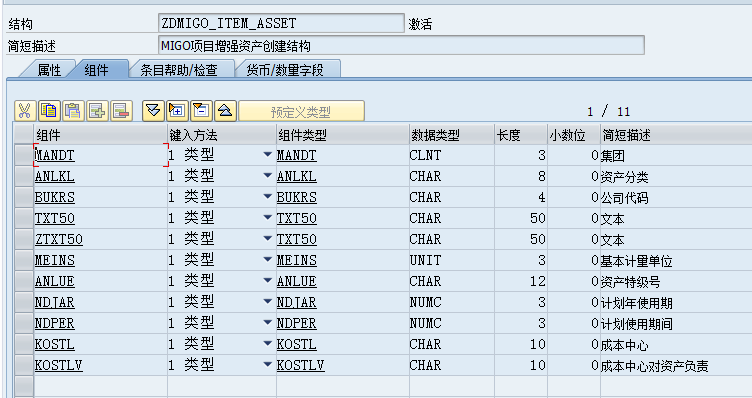
Task: Click the short description field MIGO项目增强资产创建结构
Action: [401, 46]
